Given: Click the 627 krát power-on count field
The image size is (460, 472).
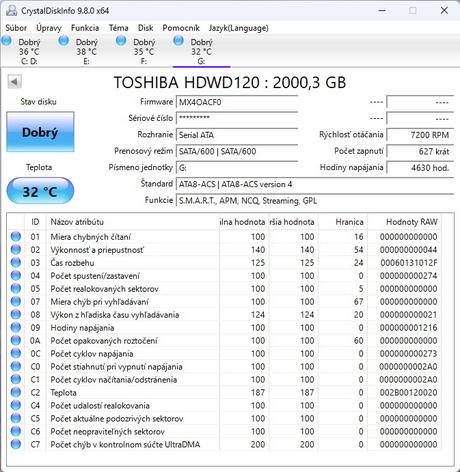Looking at the screenshot, I should [420, 151].
